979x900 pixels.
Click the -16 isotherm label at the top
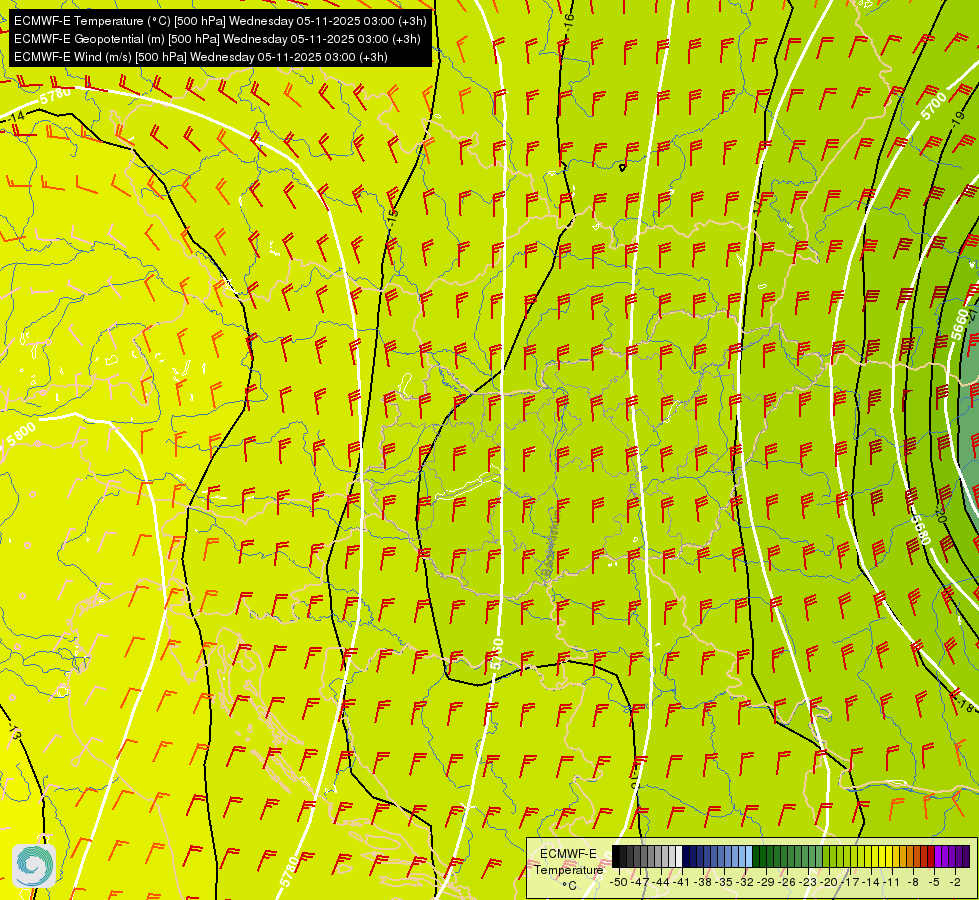click(569, 25)
